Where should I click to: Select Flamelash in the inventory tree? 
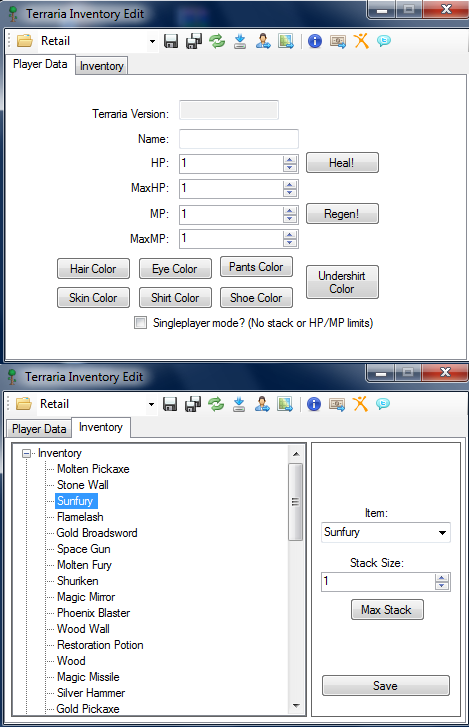pyautogui.click(x=80, y=517)
